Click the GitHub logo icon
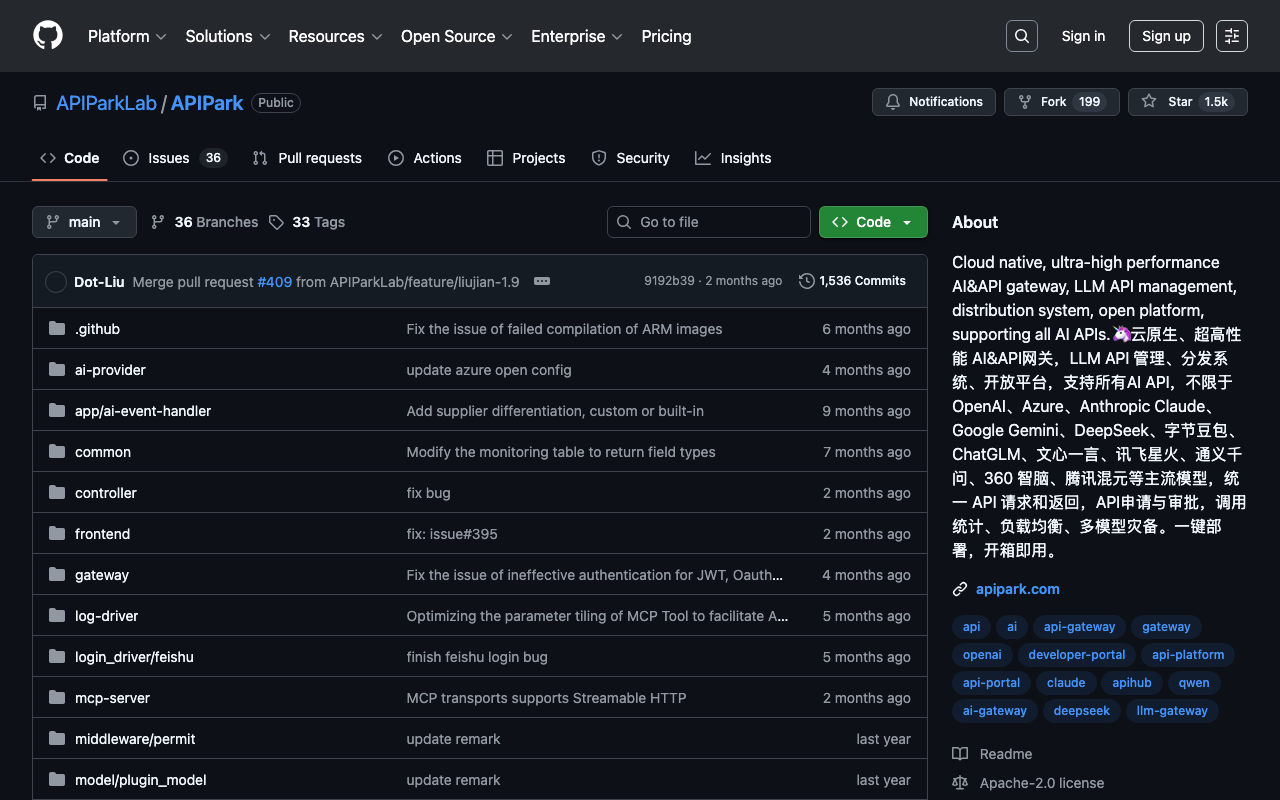The width and height of the screenshot is (1280, 800). (48, 36)
